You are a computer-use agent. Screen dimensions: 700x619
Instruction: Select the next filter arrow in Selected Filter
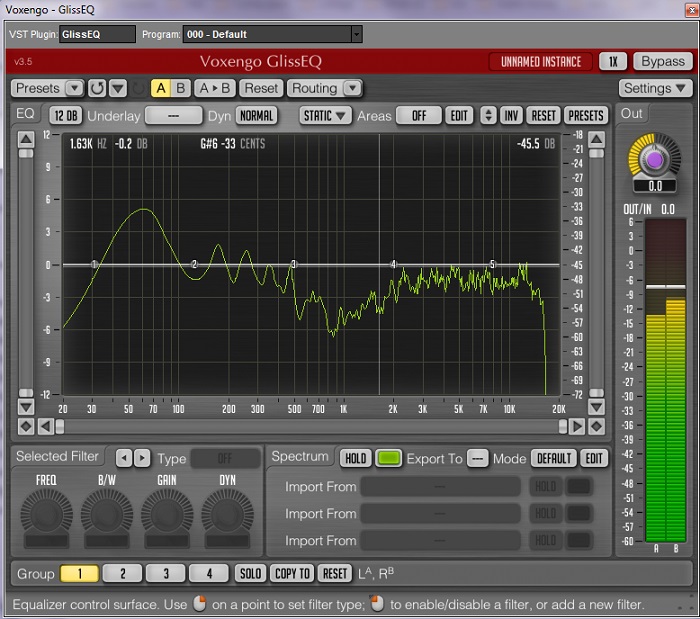coord(142,458)
